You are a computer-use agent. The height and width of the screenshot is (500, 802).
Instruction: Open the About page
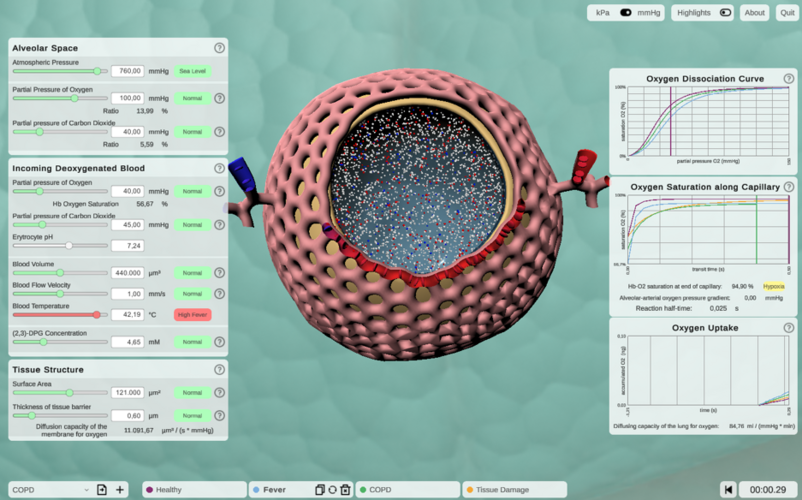[754, 13]
